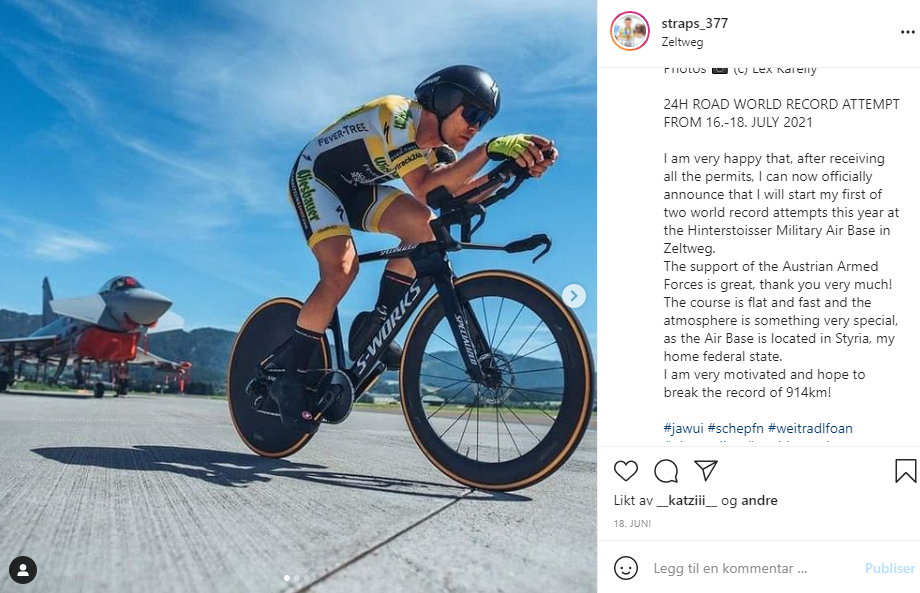Viewport: 920px width, 593px height.
Task: Share the post via paper plane icon
Action: [706, 471]
